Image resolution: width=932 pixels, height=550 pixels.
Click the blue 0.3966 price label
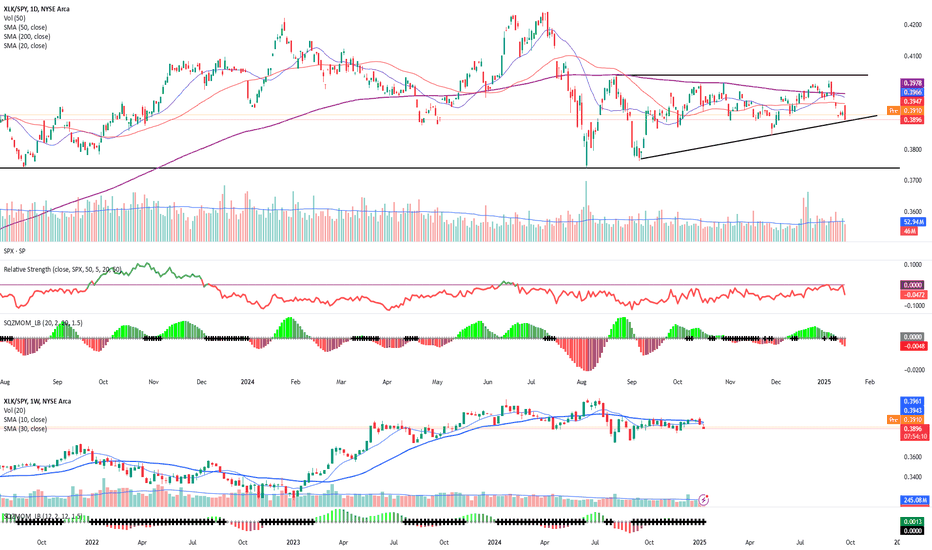pos(913,92)
